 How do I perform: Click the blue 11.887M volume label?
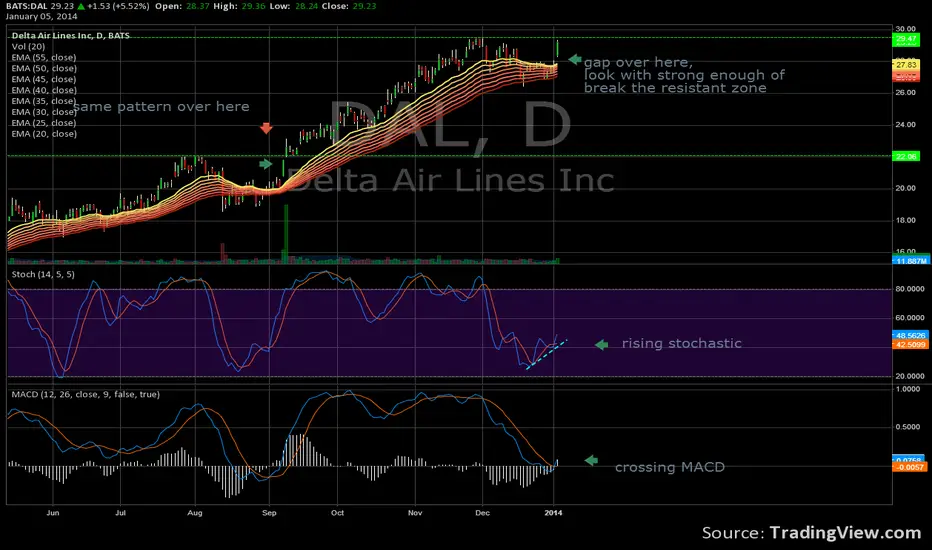[910, 261]
